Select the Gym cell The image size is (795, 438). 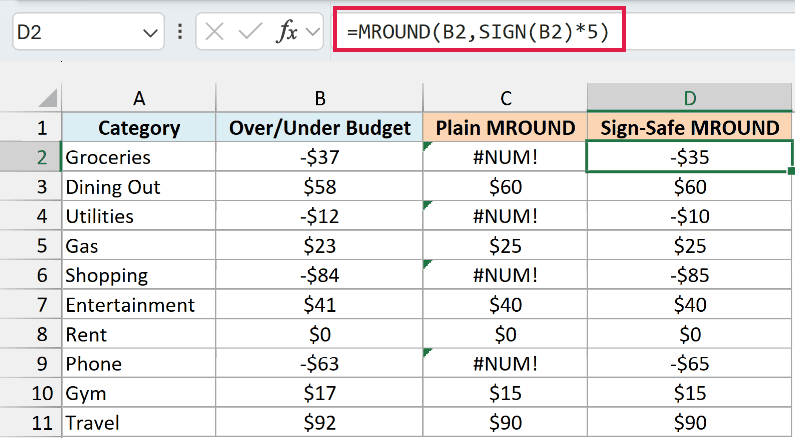[x=139, y=393]
